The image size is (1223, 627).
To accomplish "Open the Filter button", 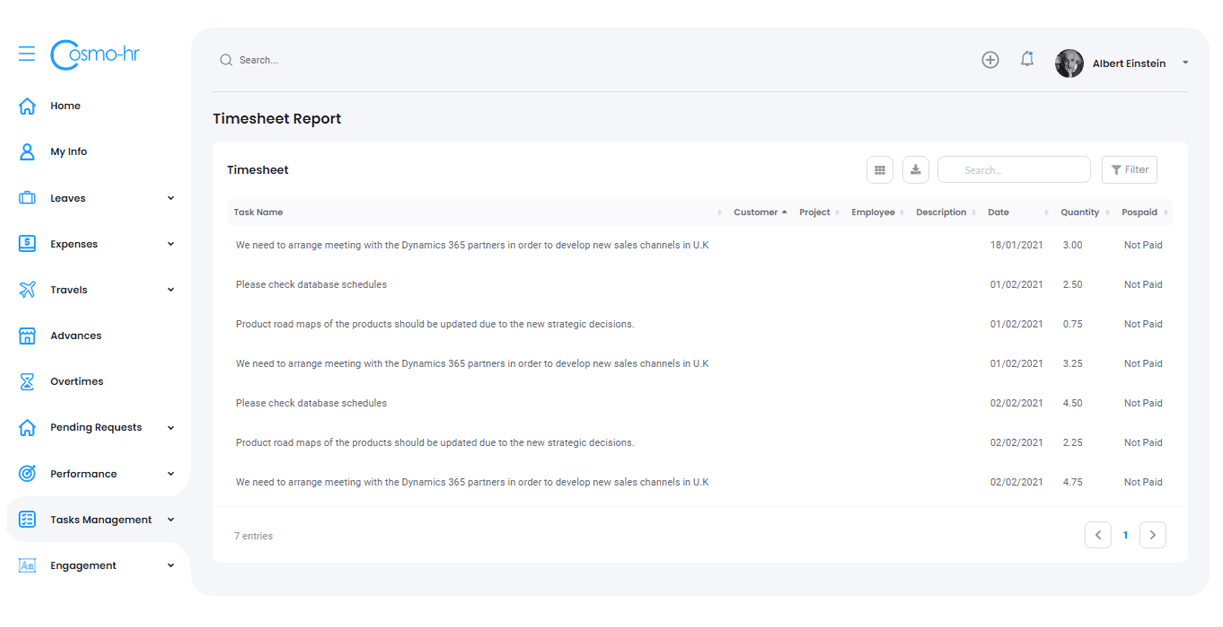I will point(1129,170).
